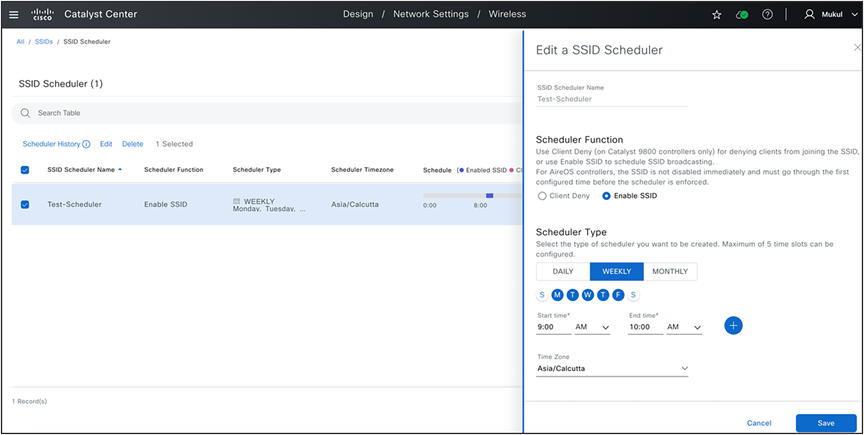Click the calendar icon beside WEEKLY
Image resolution: width=864 pixels, height=435 pixels.
tap(237, 201)
